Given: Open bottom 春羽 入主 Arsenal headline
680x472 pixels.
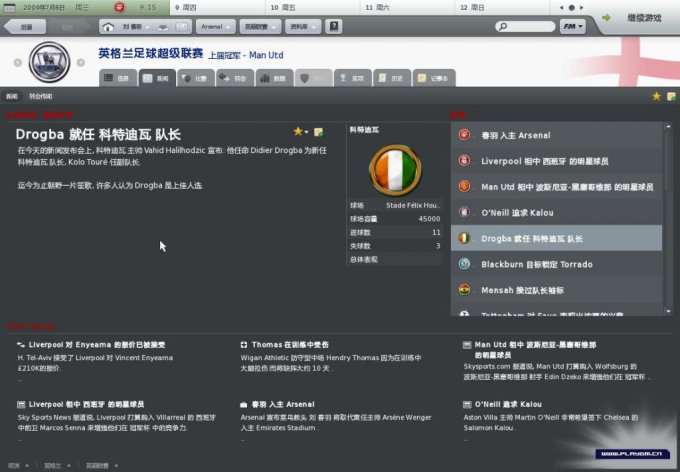Looking at the screenshot, I should tap(283, 404).
